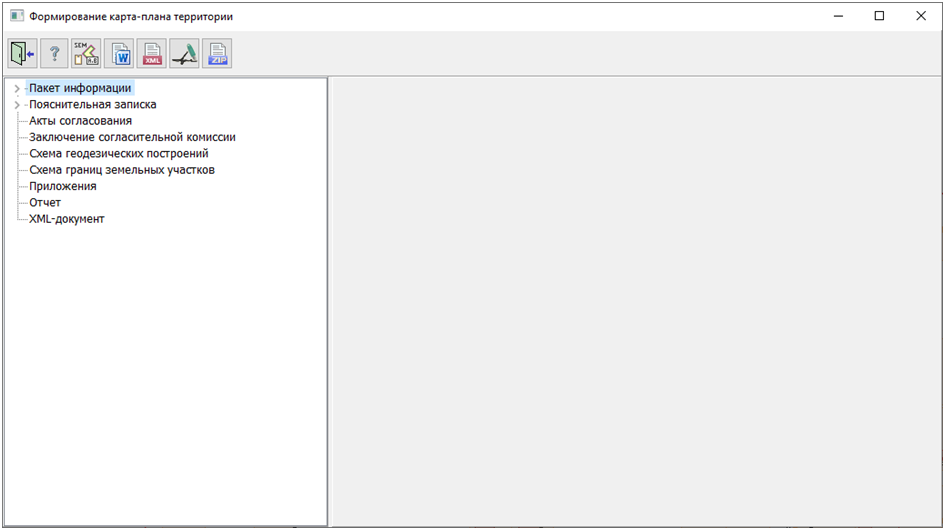
Task: Select the Отчет tree item
Action: pyautogui.click(x=45, y=203)
